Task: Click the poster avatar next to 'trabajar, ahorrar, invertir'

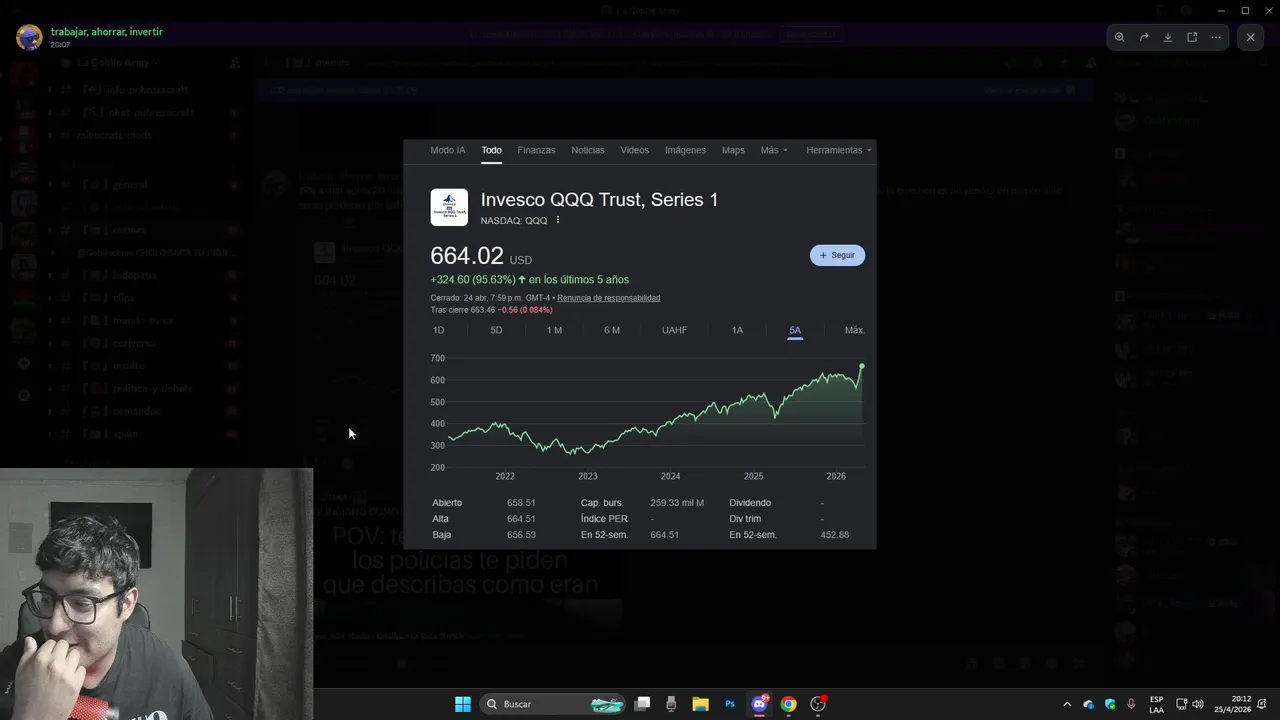Action: coord(29,38)
